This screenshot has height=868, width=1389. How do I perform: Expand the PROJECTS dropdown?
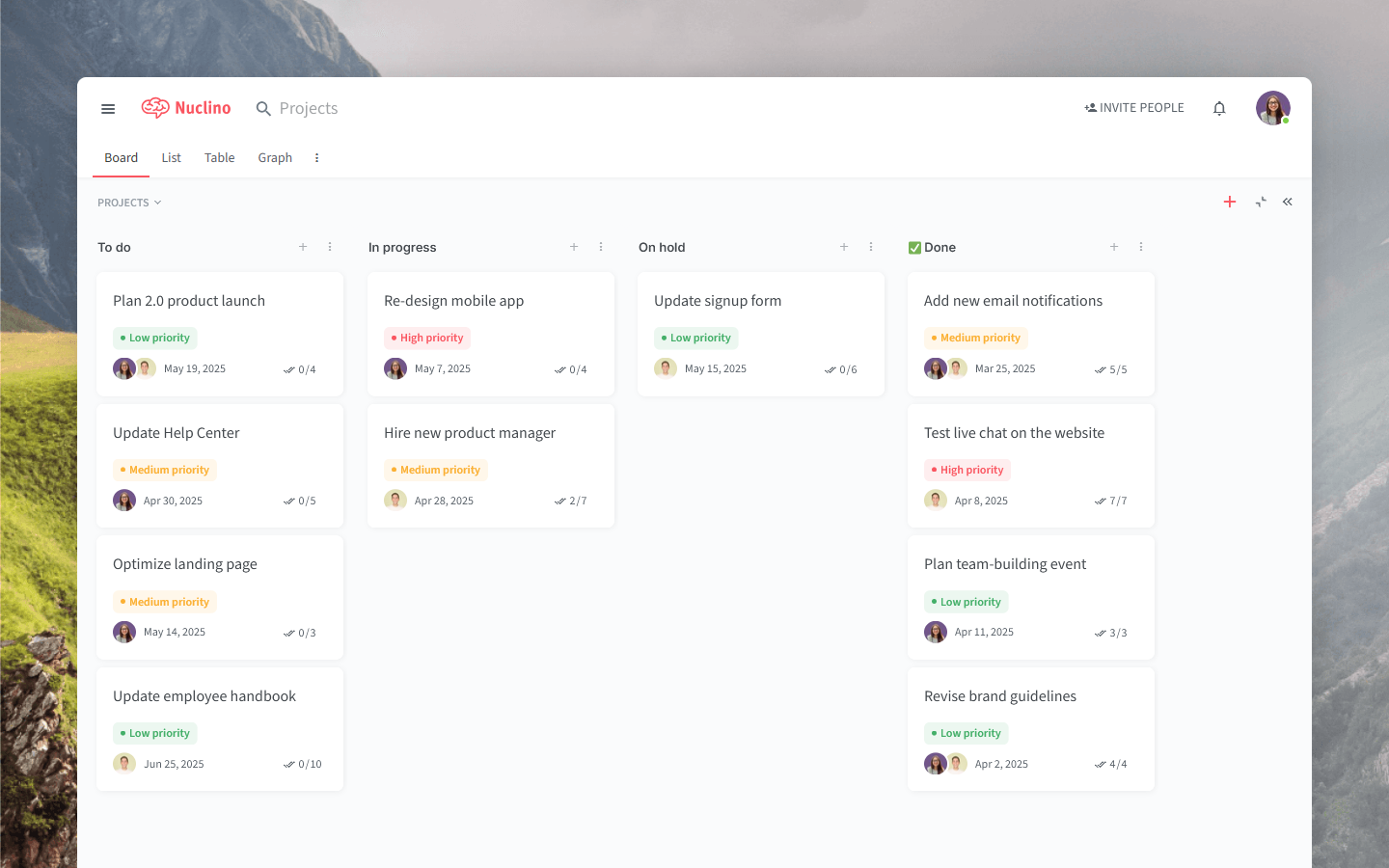[129, 203]
